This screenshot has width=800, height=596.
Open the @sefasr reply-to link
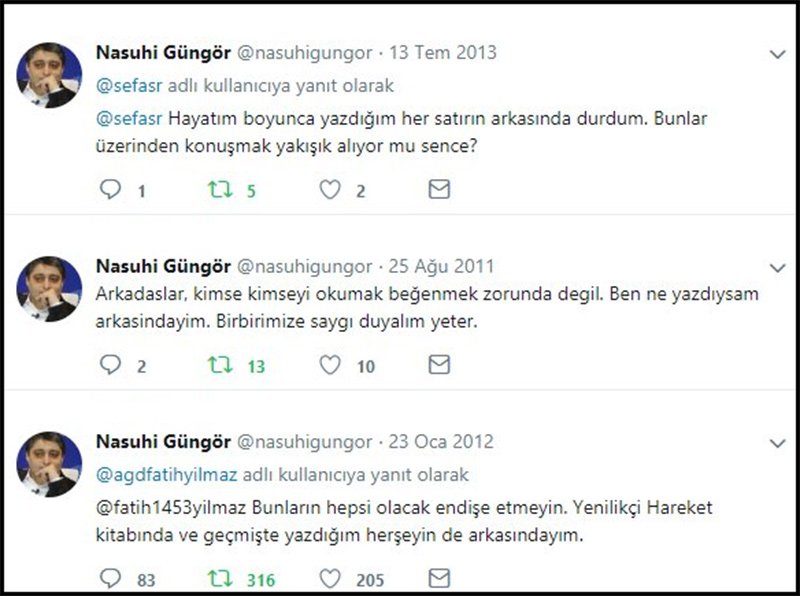129,86
